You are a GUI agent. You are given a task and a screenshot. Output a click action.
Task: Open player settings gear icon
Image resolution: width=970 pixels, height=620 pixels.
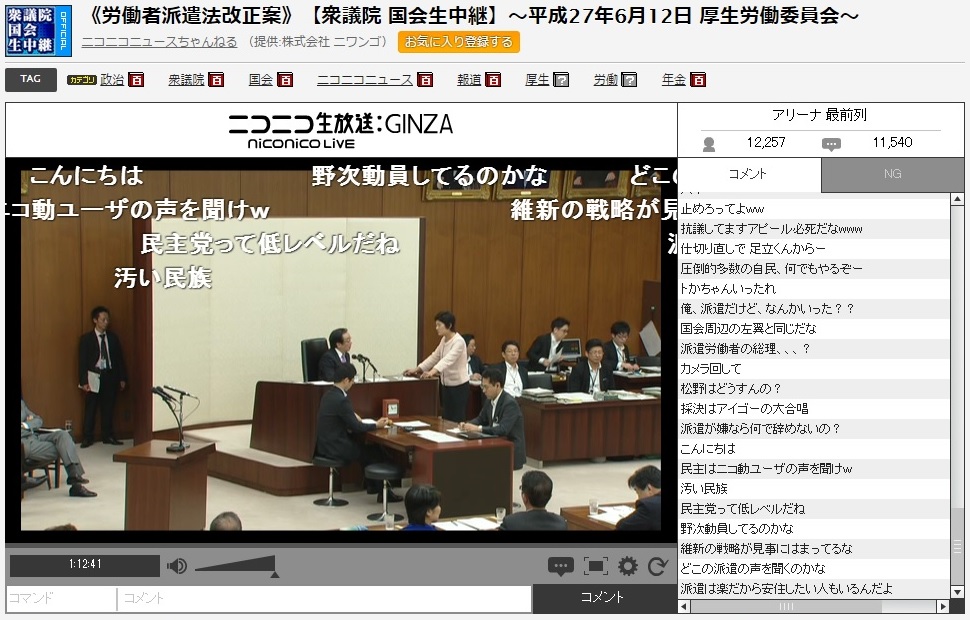tap(627, 566)
